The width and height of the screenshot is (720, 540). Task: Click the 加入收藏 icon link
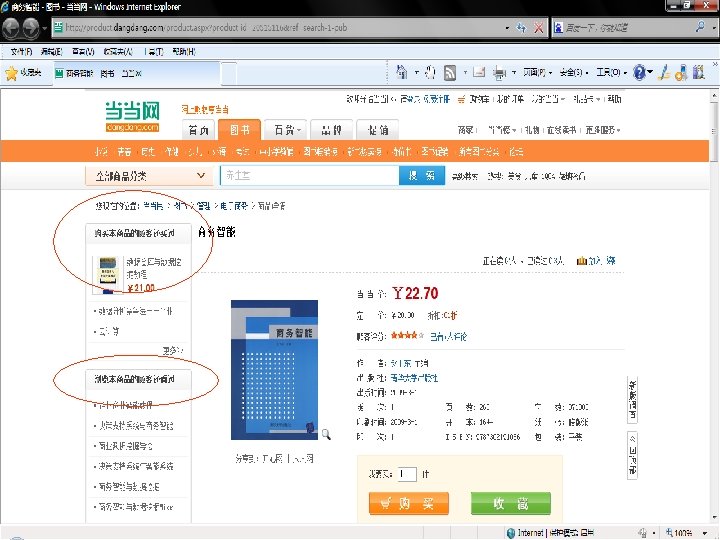(596, 261)
